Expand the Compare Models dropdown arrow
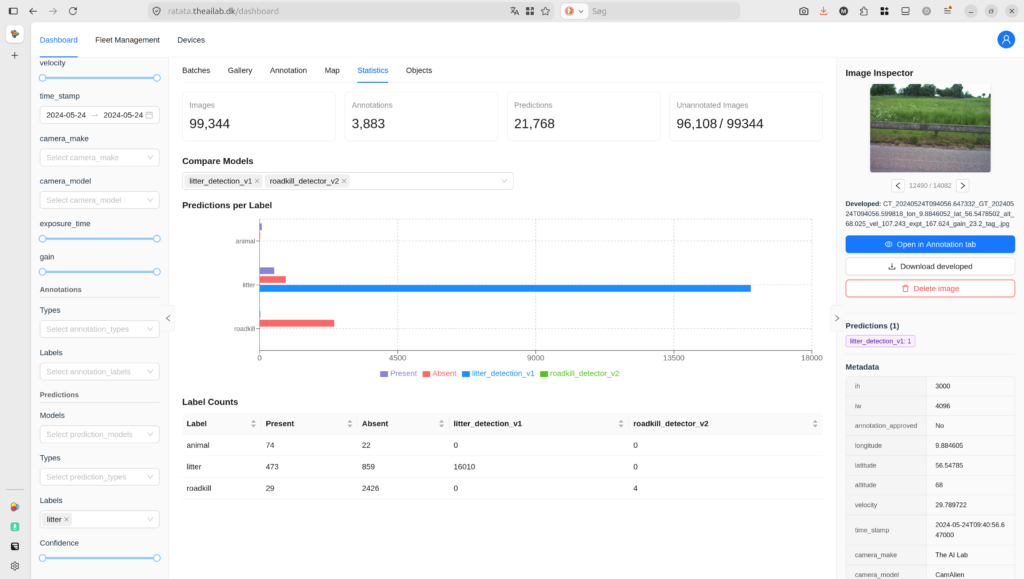 (x=504, y=181)
